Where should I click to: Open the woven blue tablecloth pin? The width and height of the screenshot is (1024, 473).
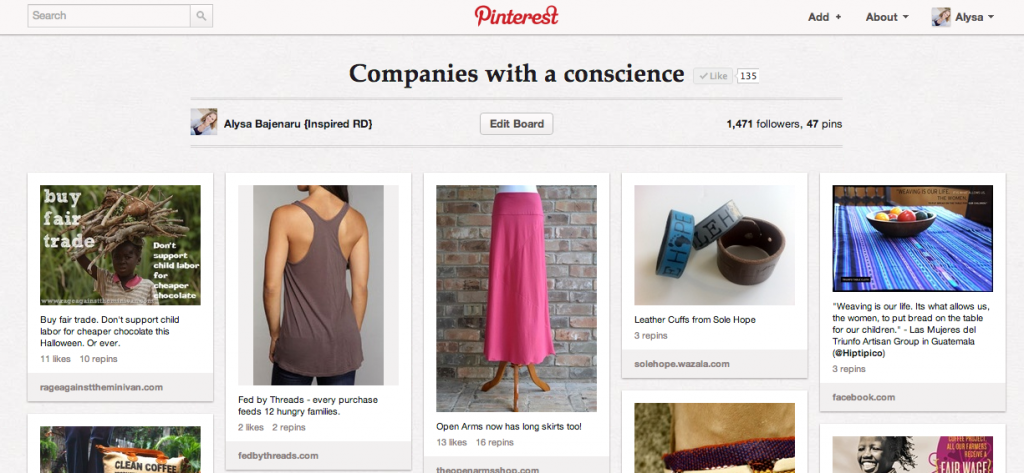coord(912,238)
